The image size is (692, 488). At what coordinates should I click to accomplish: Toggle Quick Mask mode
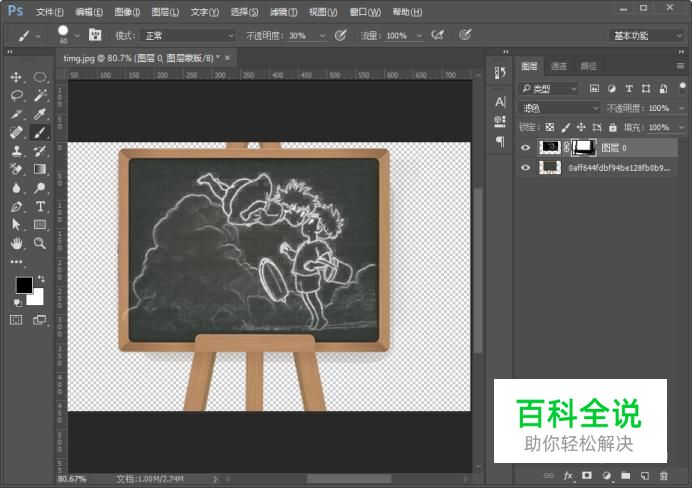(16, 320)
